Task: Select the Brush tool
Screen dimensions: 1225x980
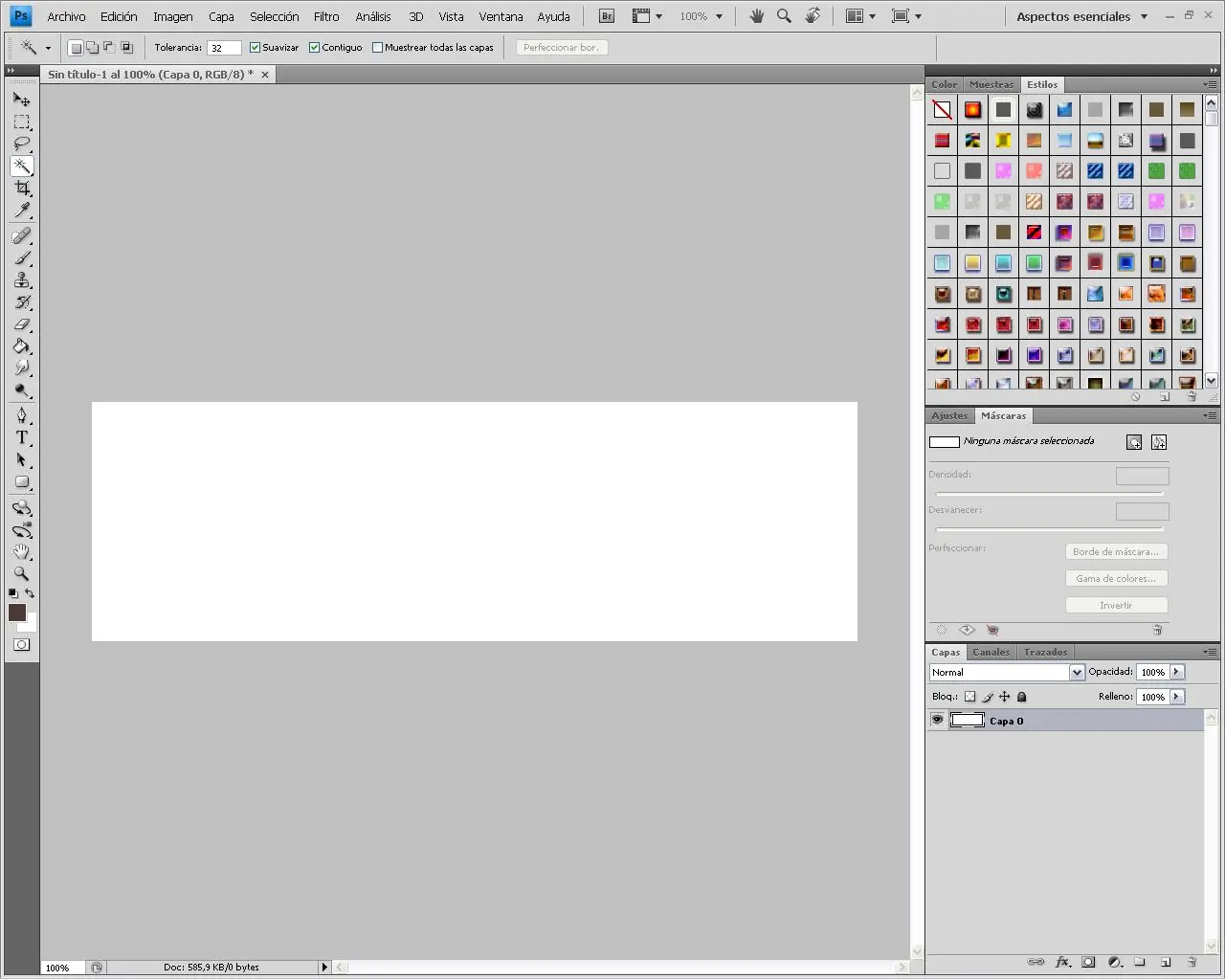Action: click(x=22, y=258)
